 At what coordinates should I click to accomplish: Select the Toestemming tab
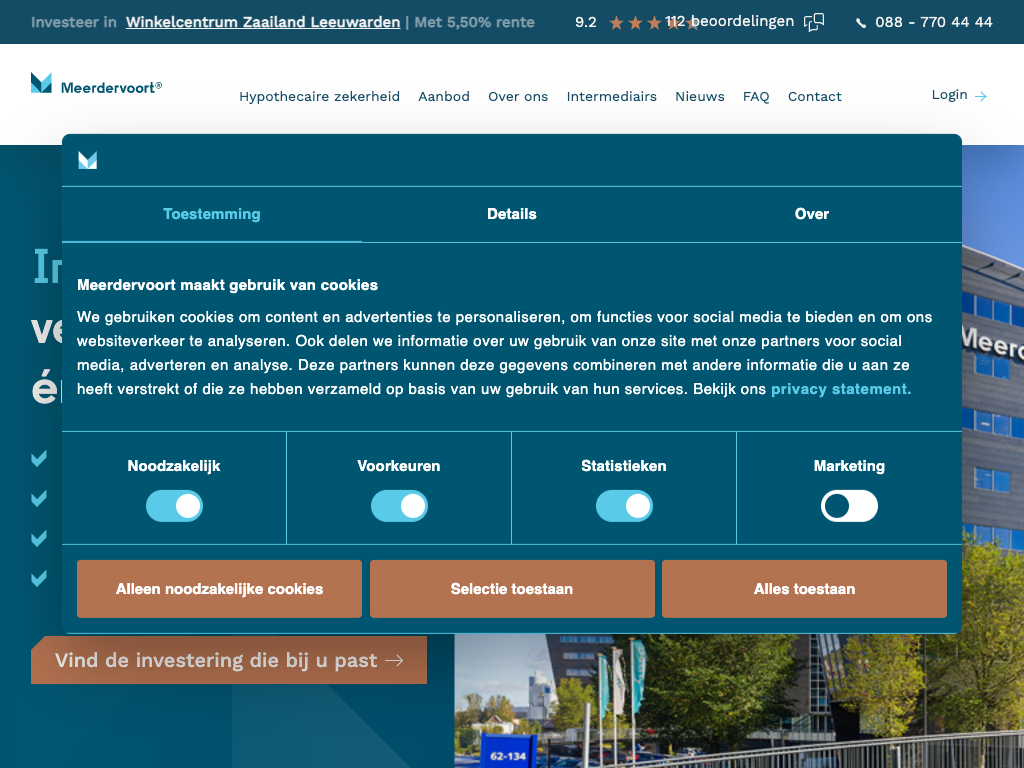[x=212, y=214]
